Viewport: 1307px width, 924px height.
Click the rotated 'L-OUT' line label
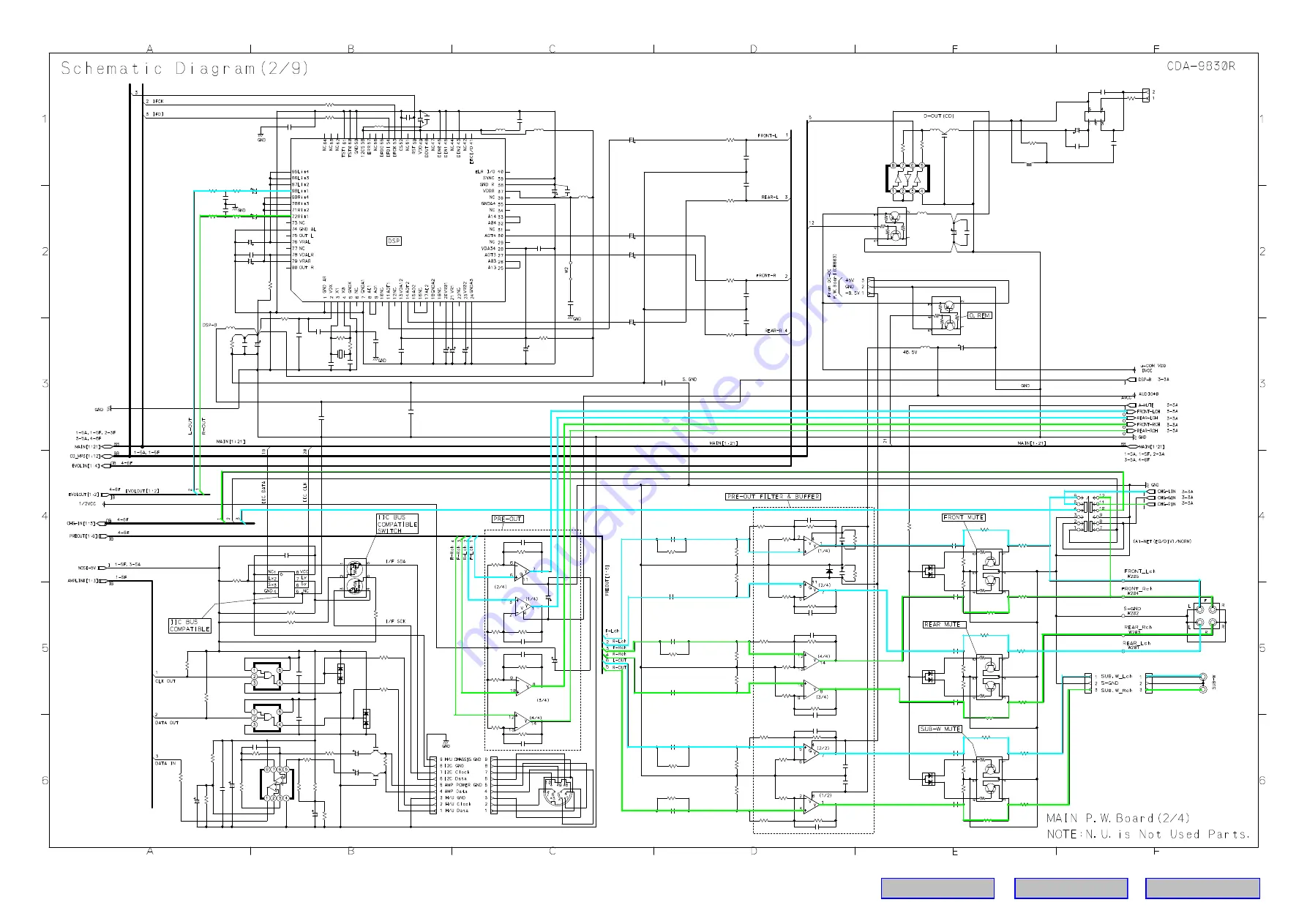click(x=190, y=425)
